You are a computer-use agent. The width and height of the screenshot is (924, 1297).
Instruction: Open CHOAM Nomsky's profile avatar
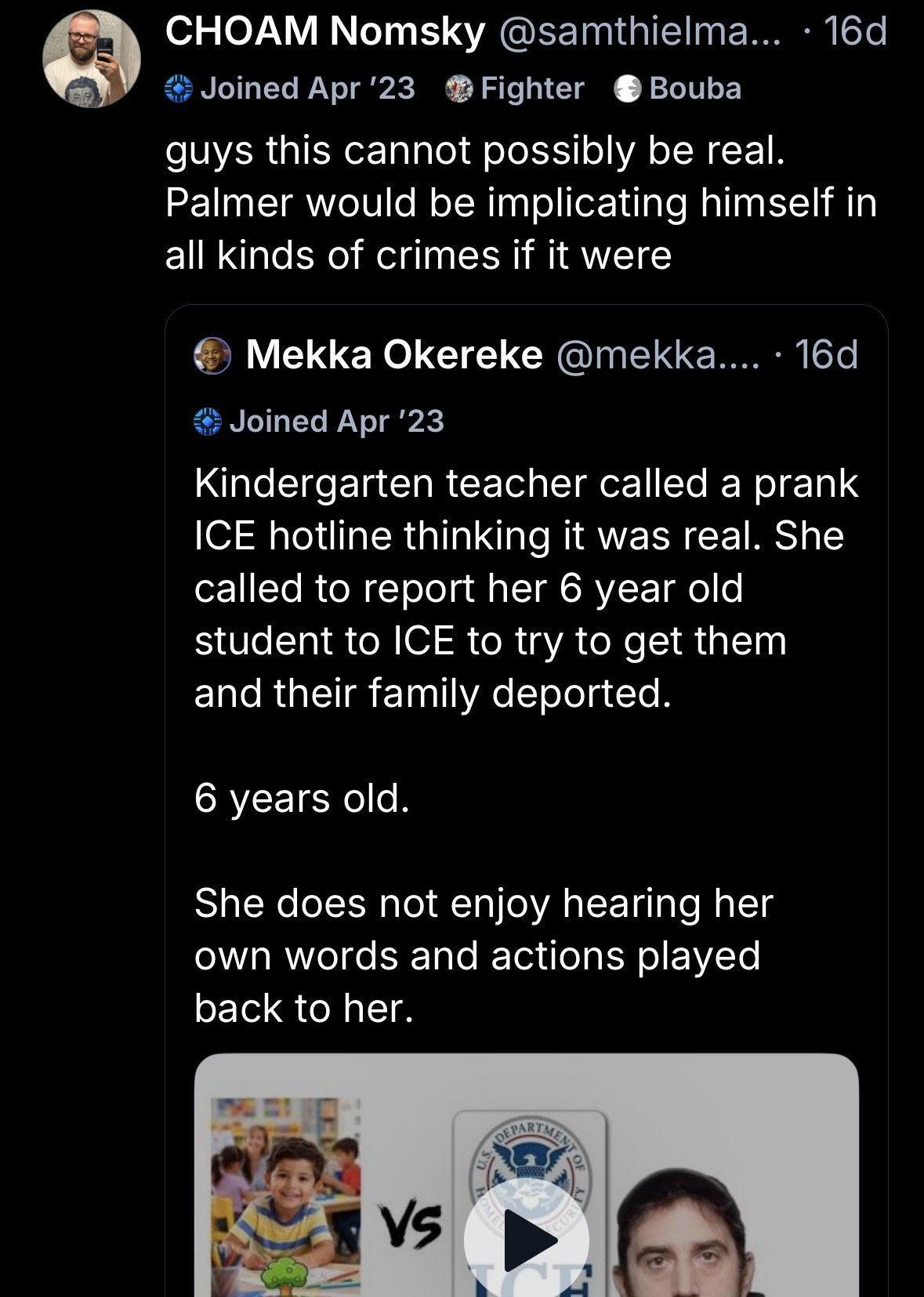coord(91,60)
